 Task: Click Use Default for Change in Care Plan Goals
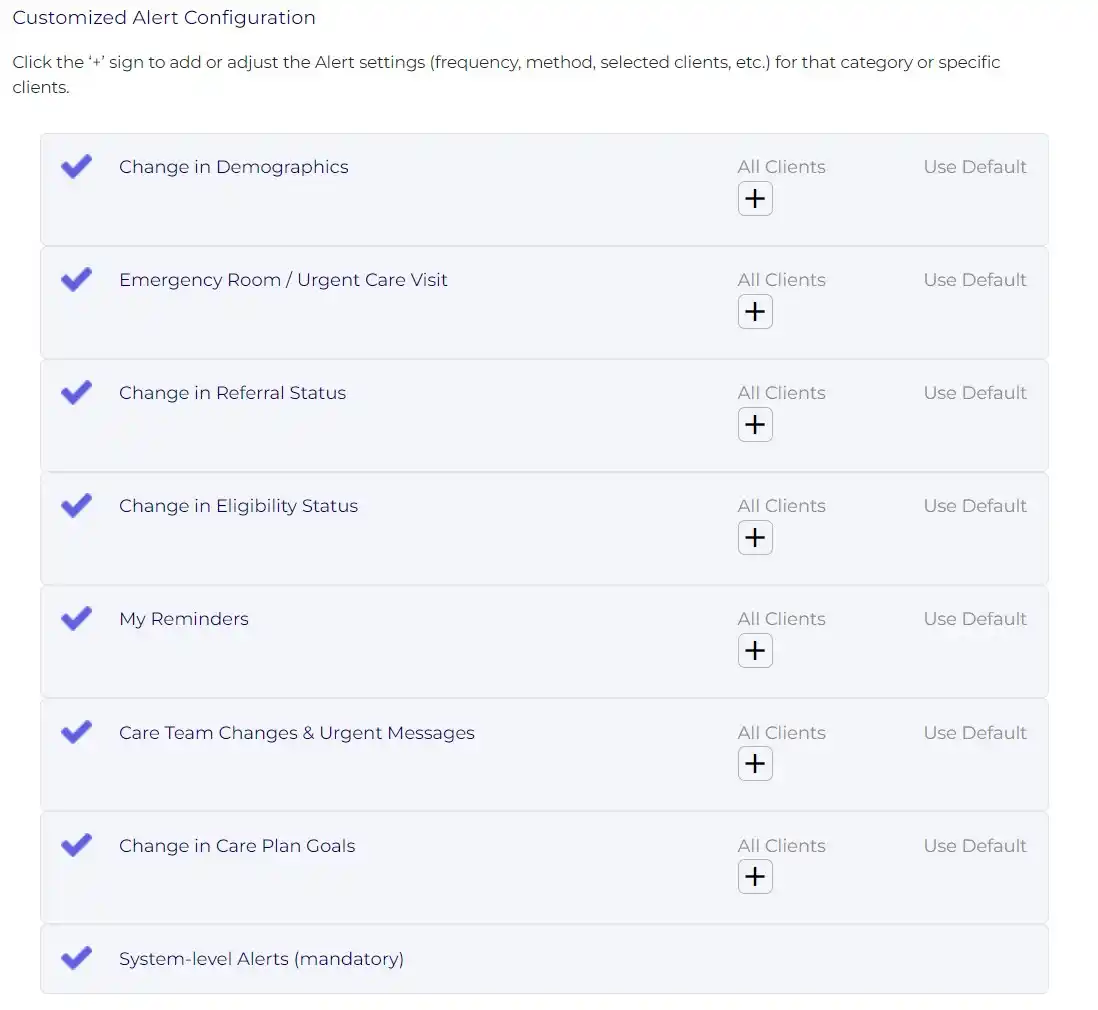tap(975, 846)
